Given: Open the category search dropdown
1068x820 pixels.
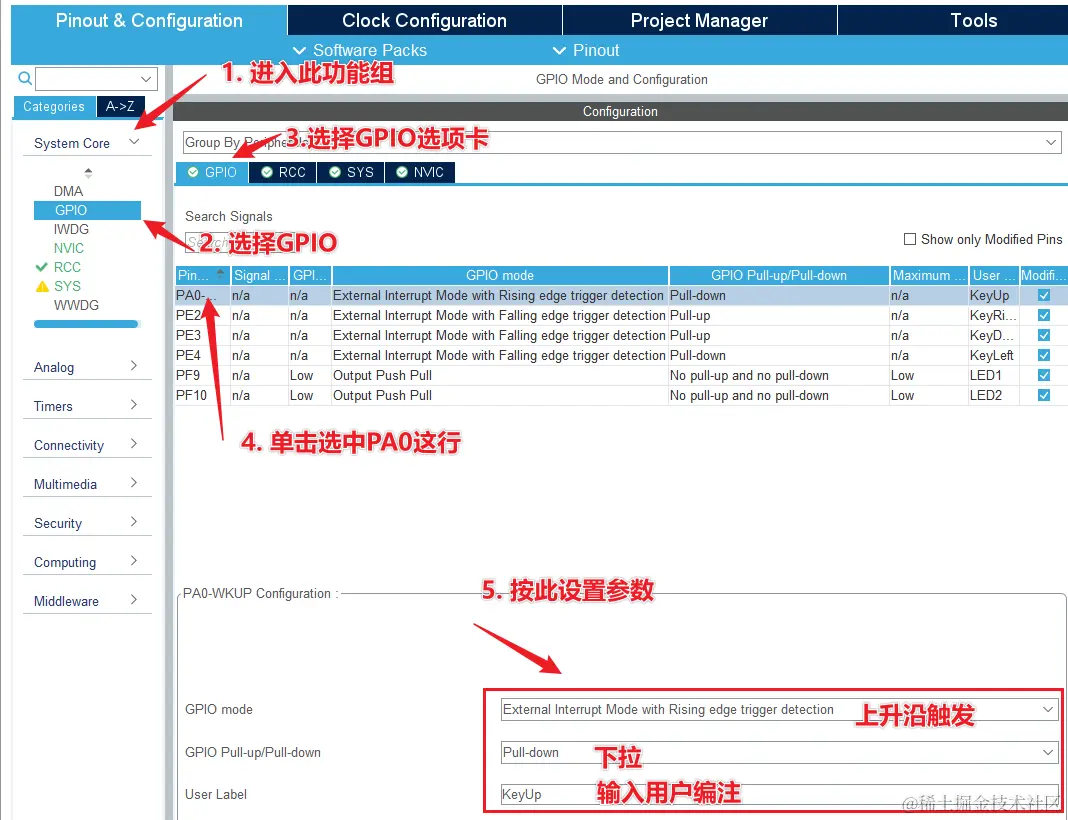Looking at the screenshot, I should [146, 79].
